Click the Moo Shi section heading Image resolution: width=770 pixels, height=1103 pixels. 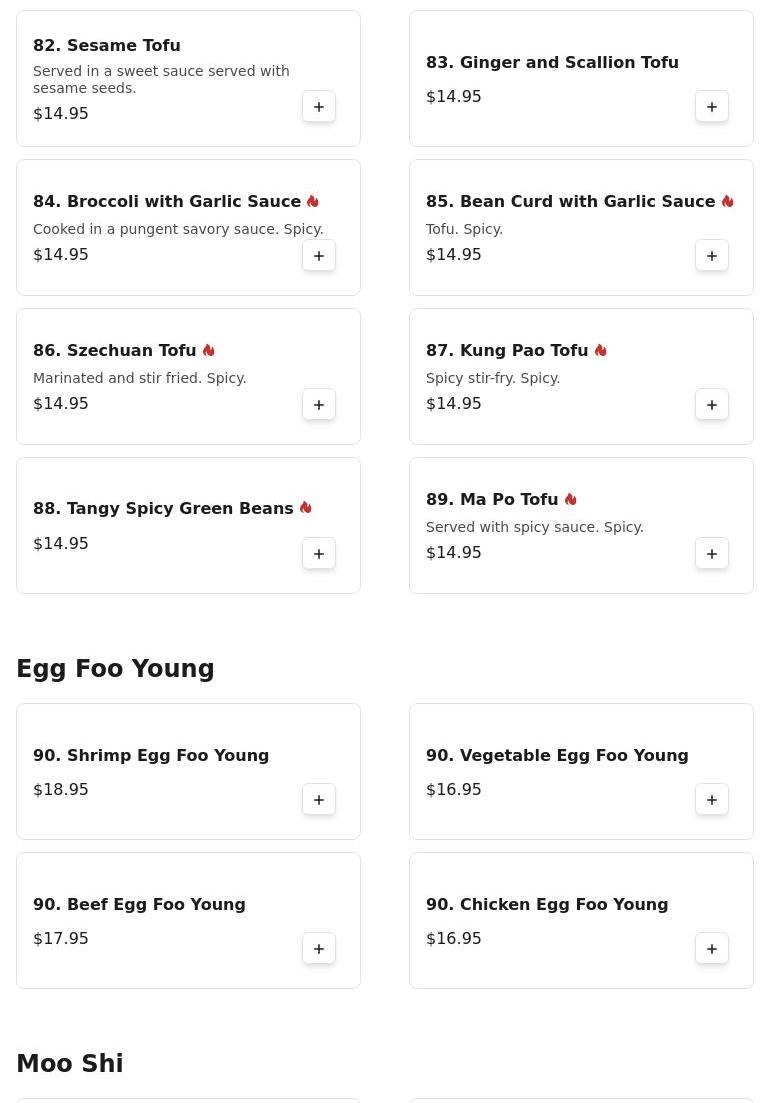(x=70, y=1063)
